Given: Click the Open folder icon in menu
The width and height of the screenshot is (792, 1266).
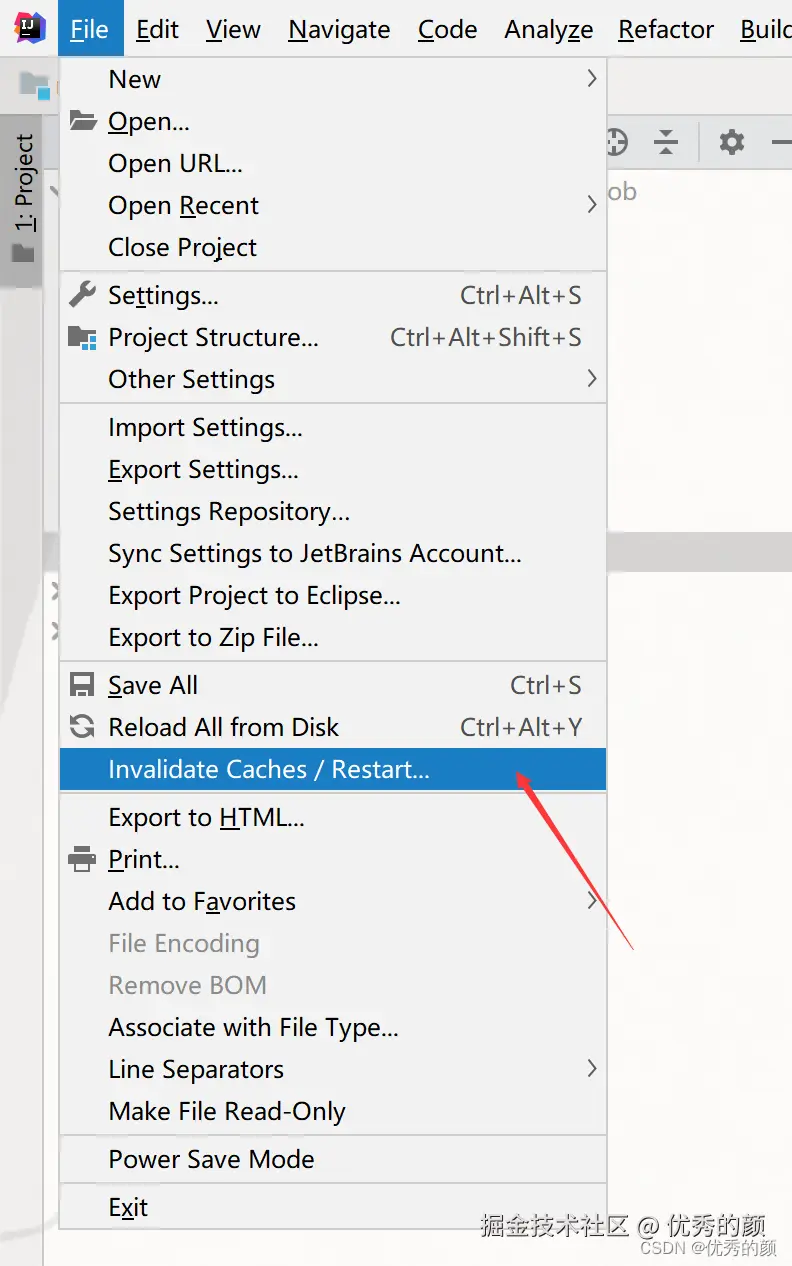Looking at the screenshot, I should (x=82, y=121).
